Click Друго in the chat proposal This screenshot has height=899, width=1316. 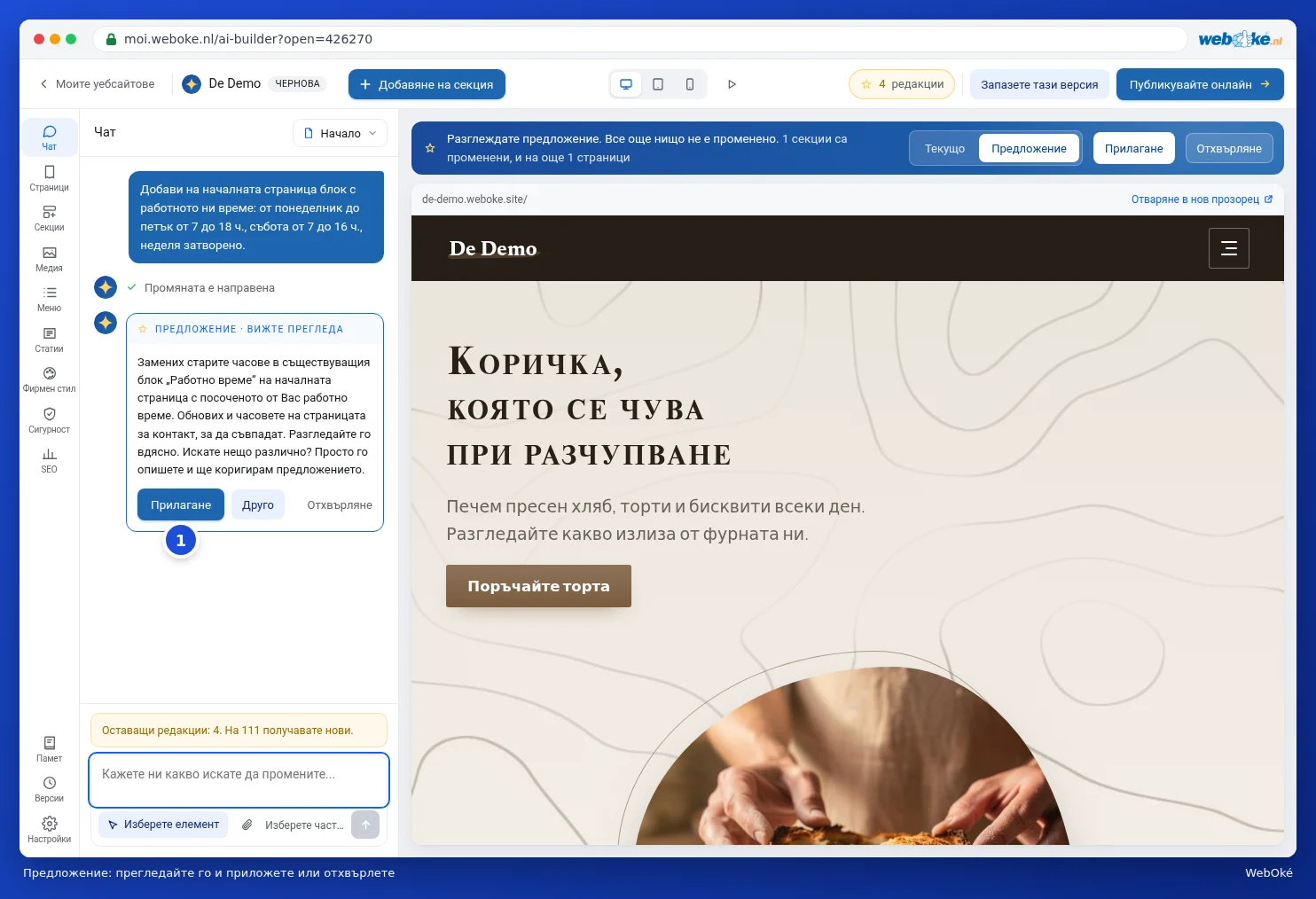[258, 504]
